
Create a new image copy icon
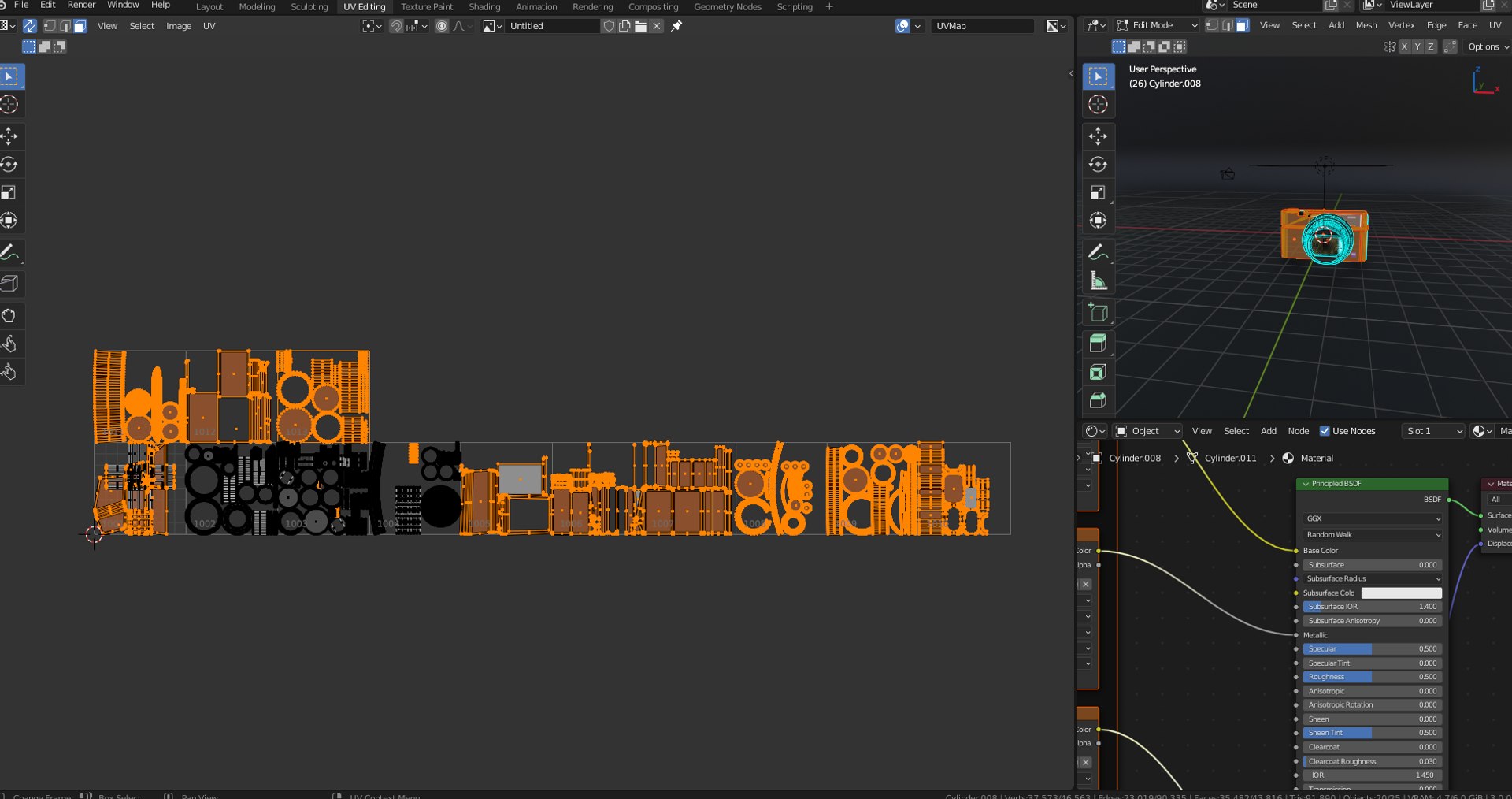click(x=624, y=26)
